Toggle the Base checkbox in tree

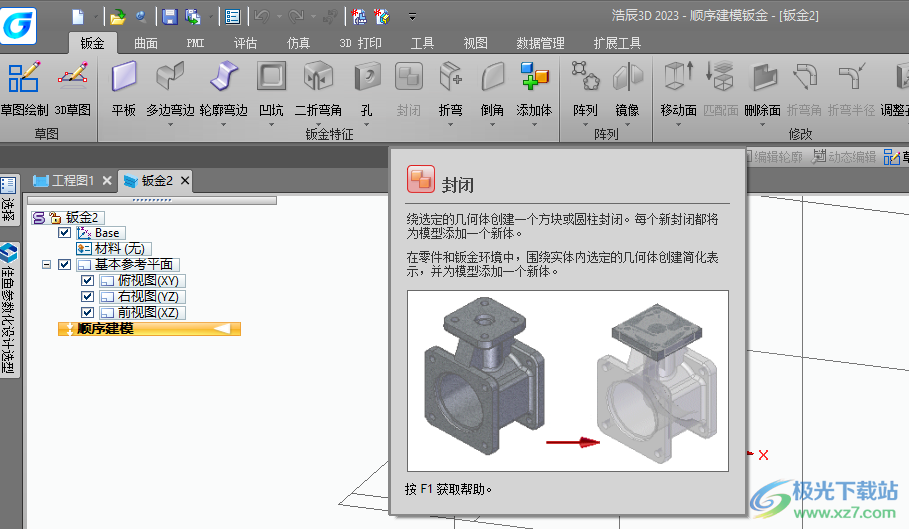(65, 233)
